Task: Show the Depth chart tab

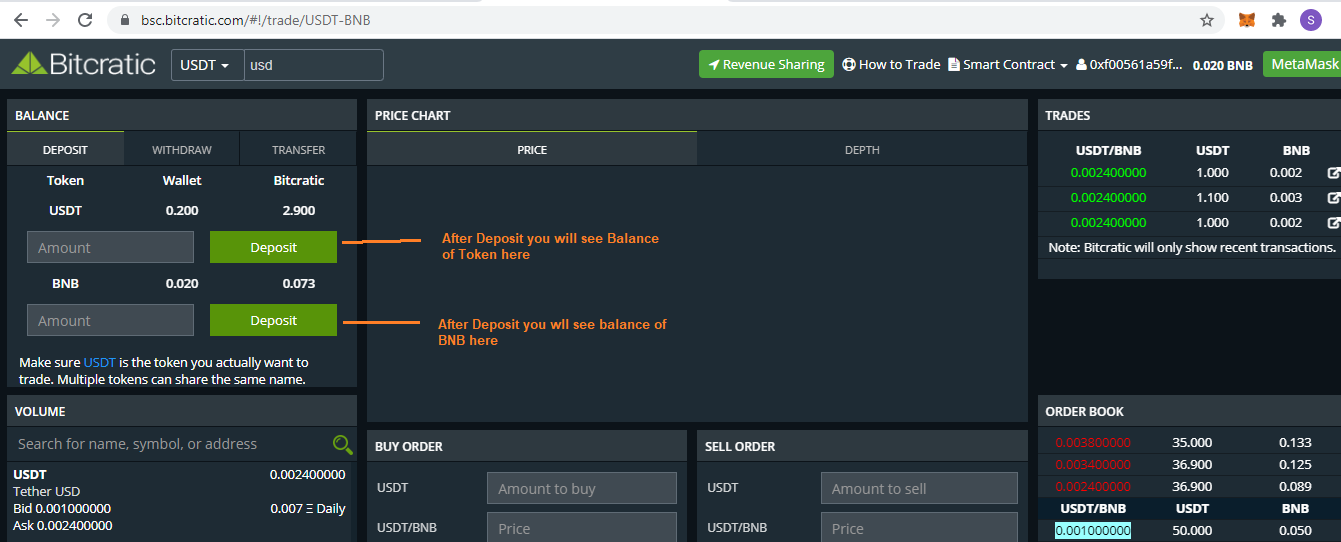Action: 862,150
